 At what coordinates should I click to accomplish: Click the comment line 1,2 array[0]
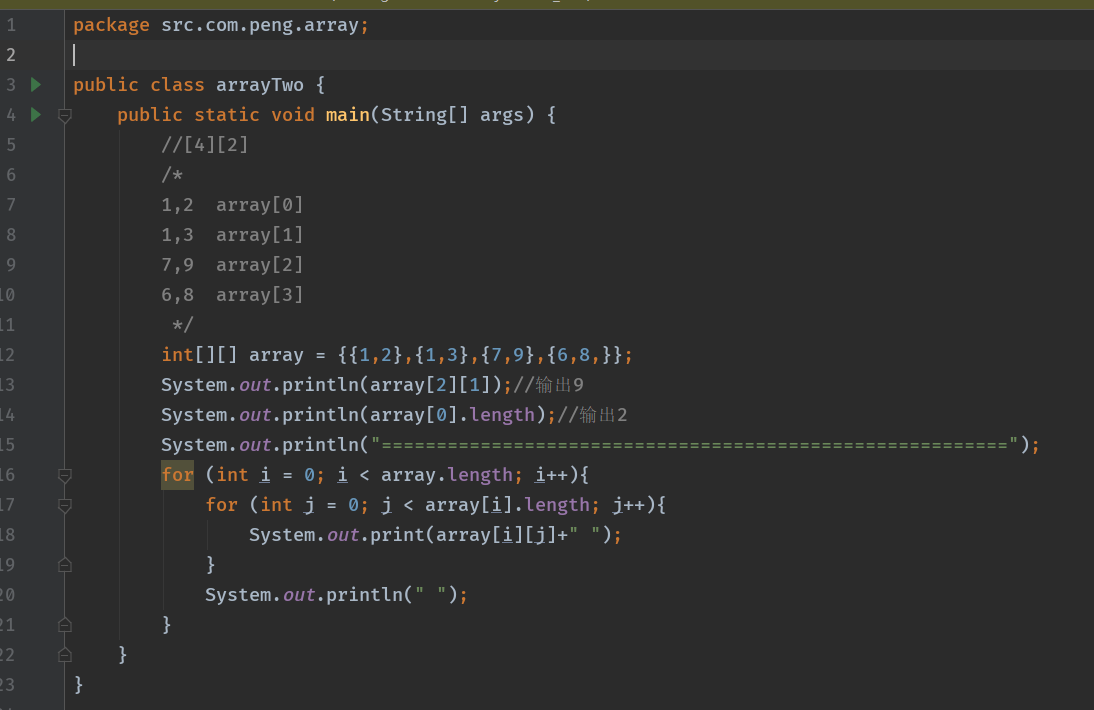tap(232, 204)
